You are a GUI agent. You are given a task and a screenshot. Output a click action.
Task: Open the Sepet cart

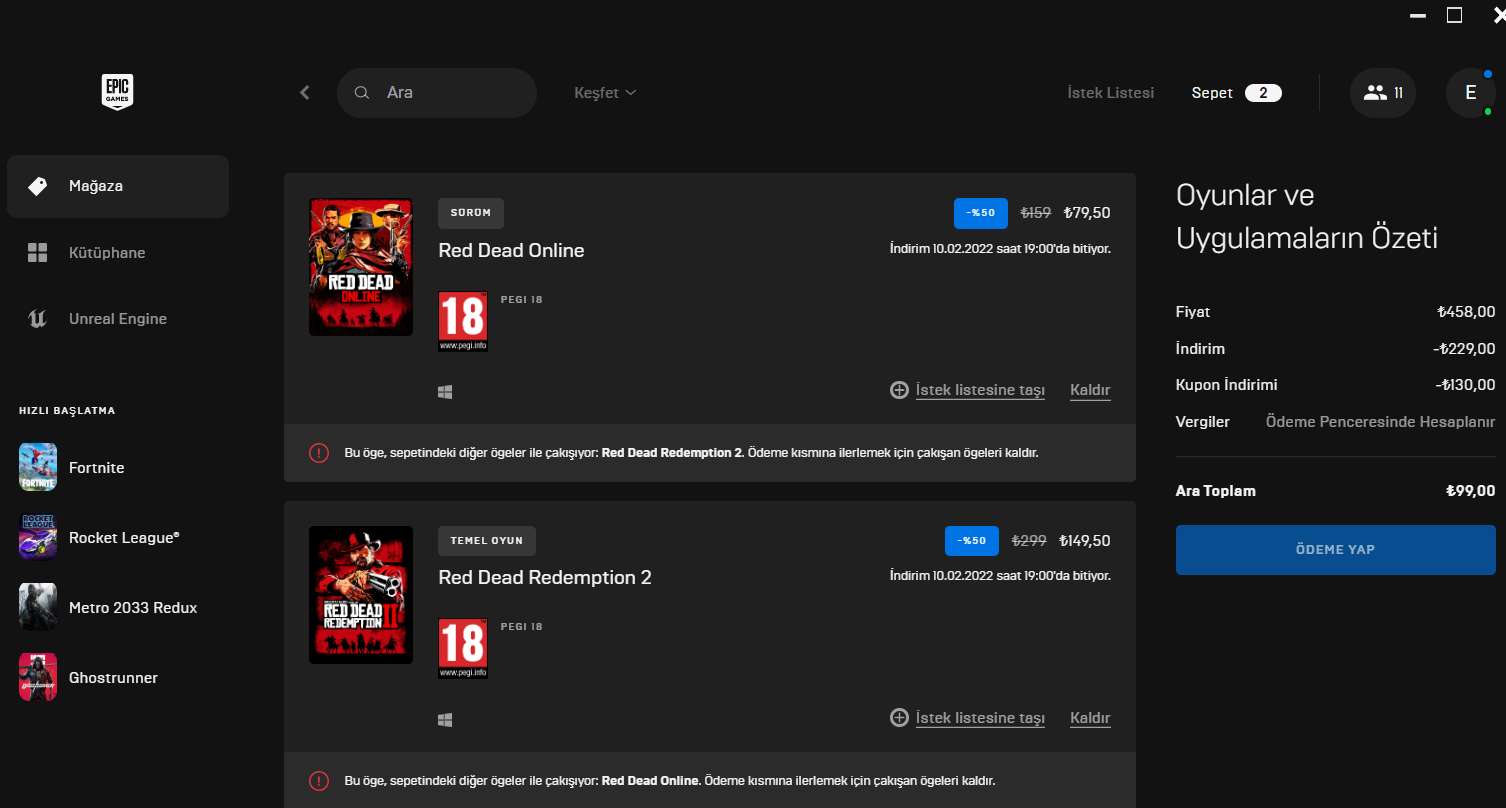click(1212, 93)
